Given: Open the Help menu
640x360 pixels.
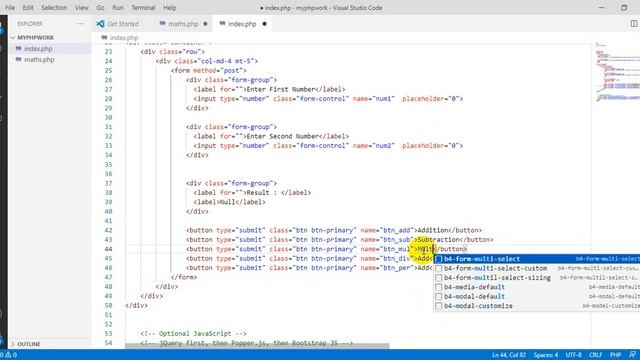Looking at the screenshot, I should (x=169, y=8).
